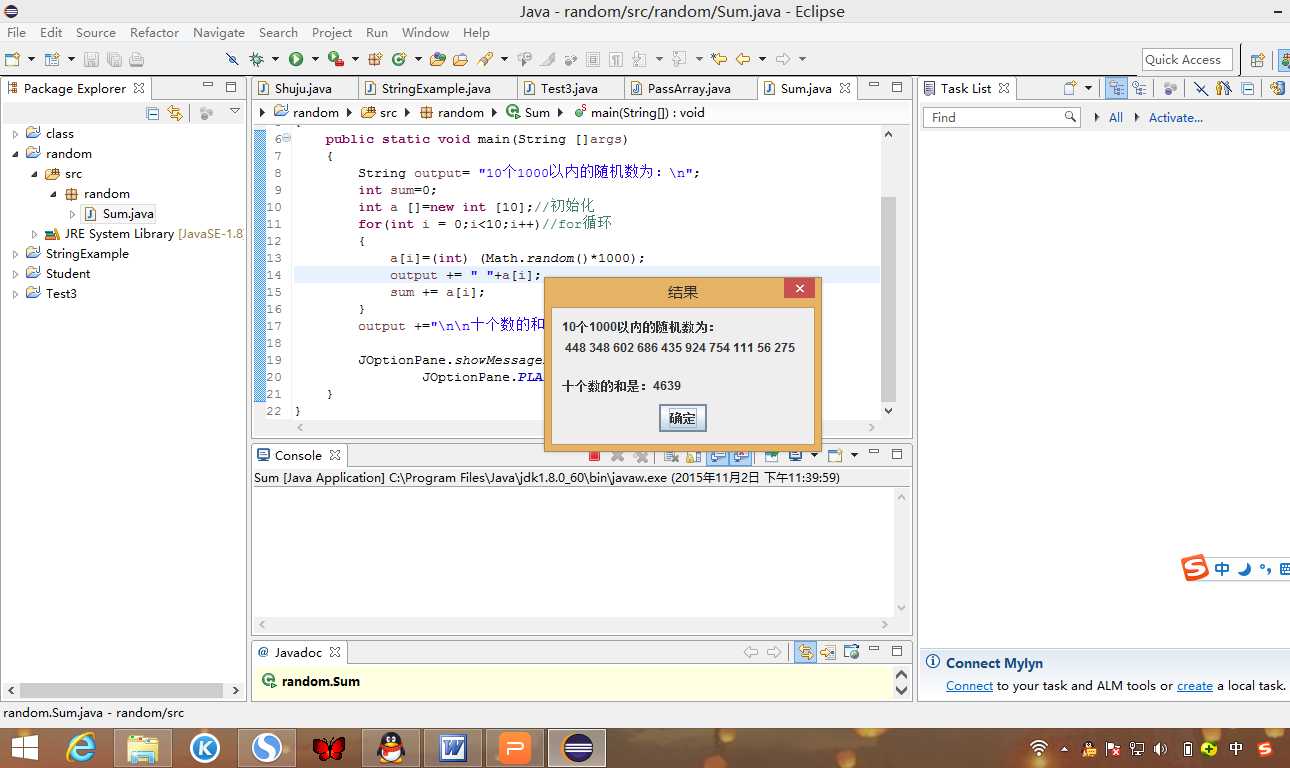Image resolution: width=1290 pixels, height=768 pixels.
Task: Click the Open Type toolbar icon
Action: pos(439,60)
